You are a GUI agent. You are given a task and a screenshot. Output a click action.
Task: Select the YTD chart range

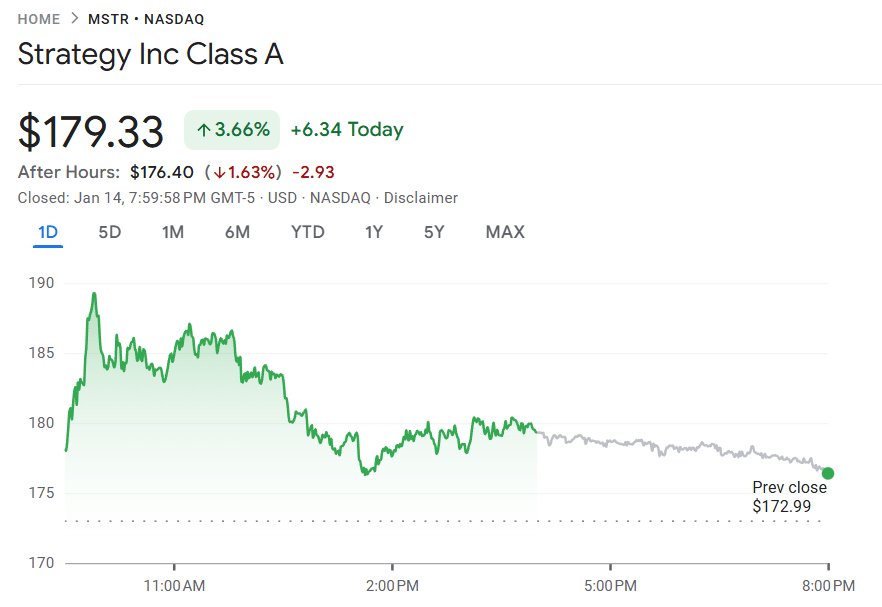pos(308,233)
